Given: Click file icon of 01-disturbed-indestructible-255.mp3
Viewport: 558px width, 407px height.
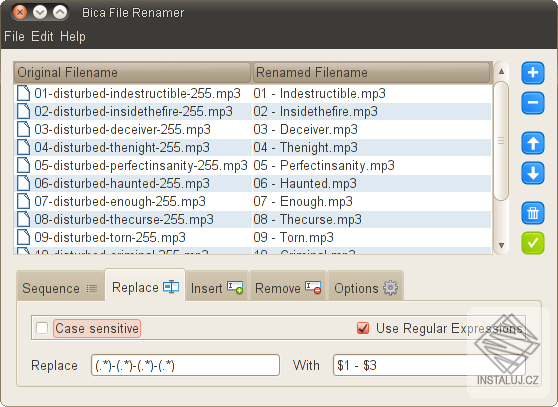Looking at the screenshot, I should coord(23,93).
